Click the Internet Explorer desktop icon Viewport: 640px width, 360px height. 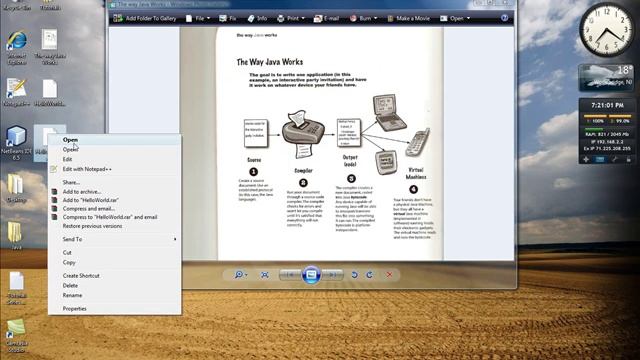click(17, 47)
